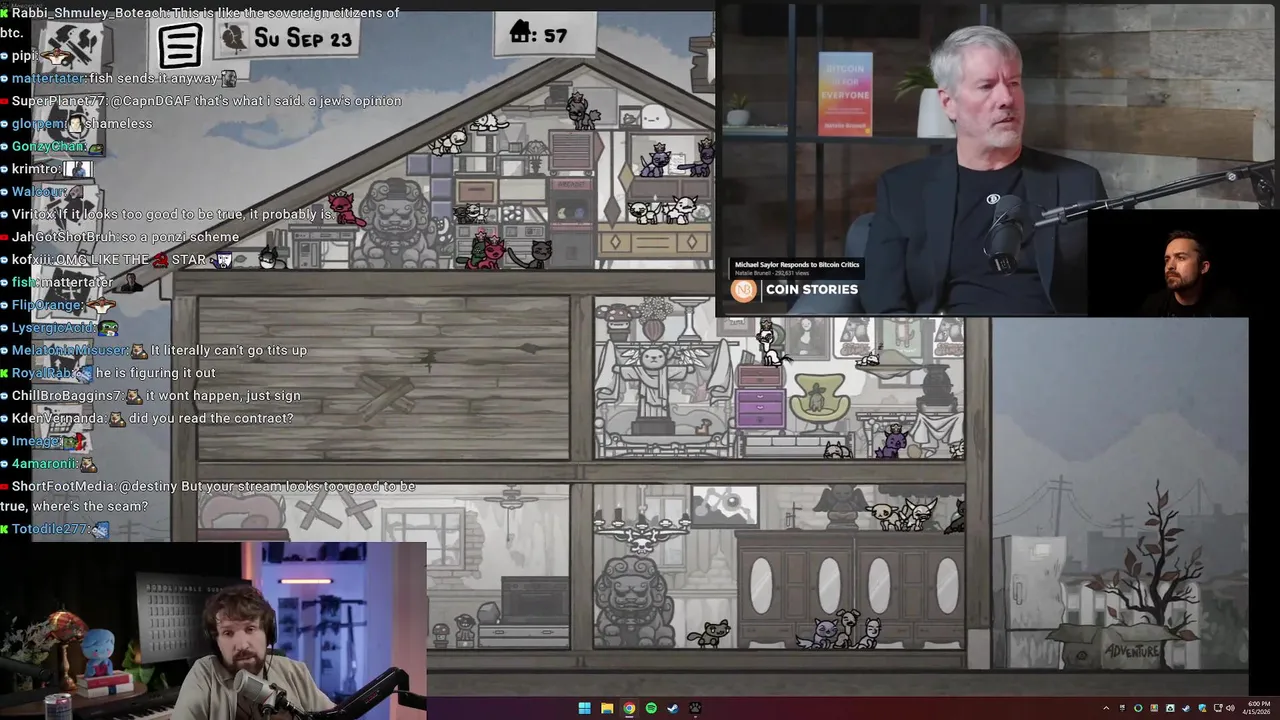Viewport: 1280px width, 720px height.
Task: Click the boarded-up empty wooden room
Action: 383,378
